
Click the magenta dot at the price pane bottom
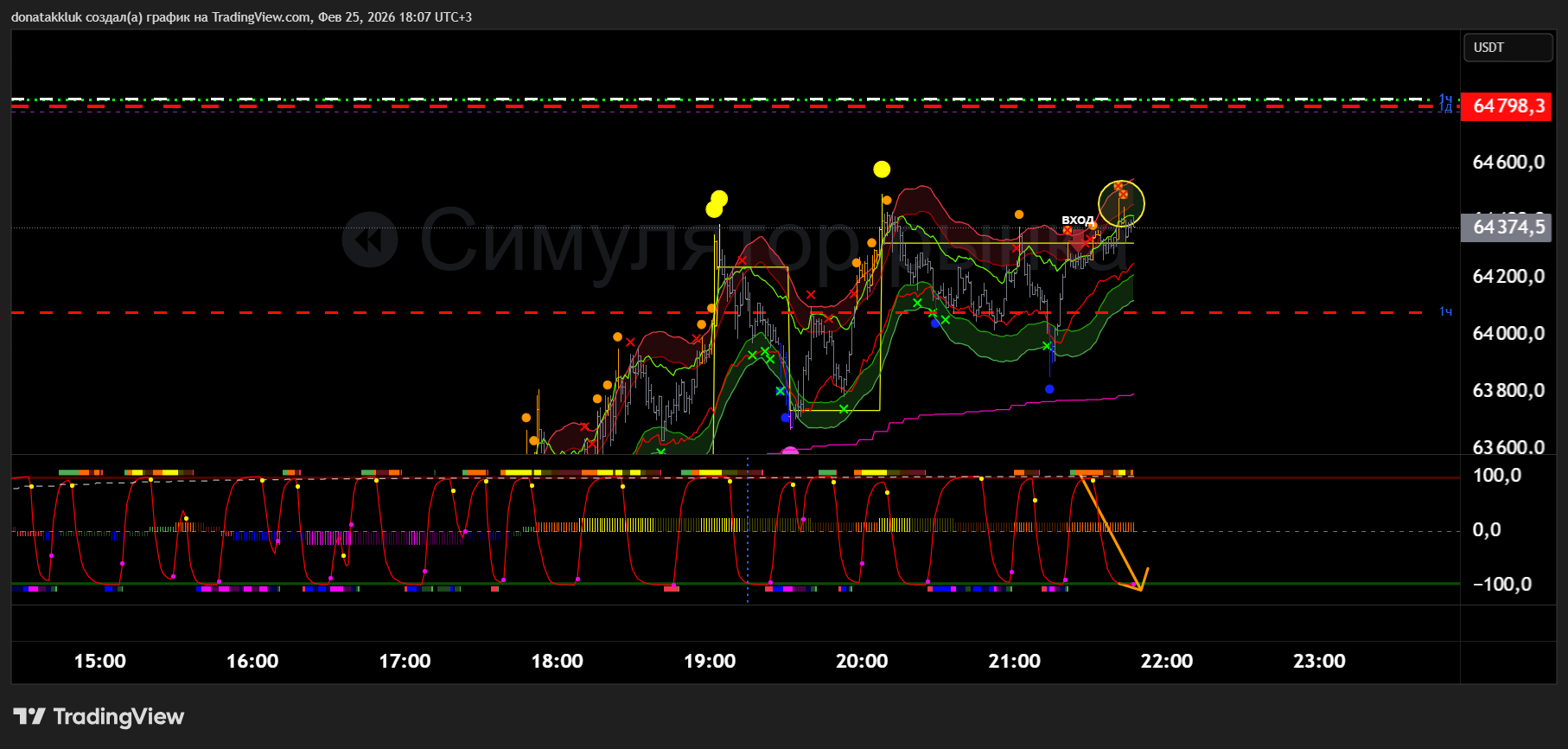790,451
